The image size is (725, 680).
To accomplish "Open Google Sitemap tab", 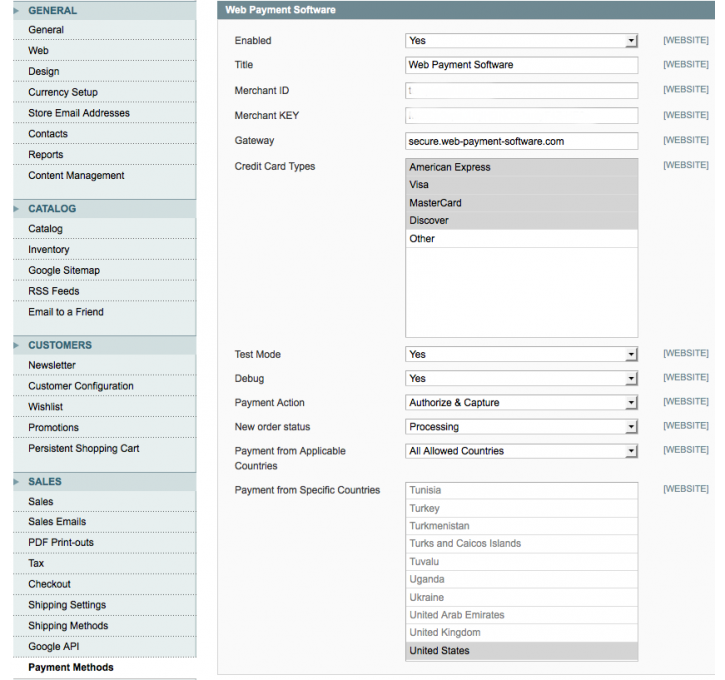I will [104, 270].
